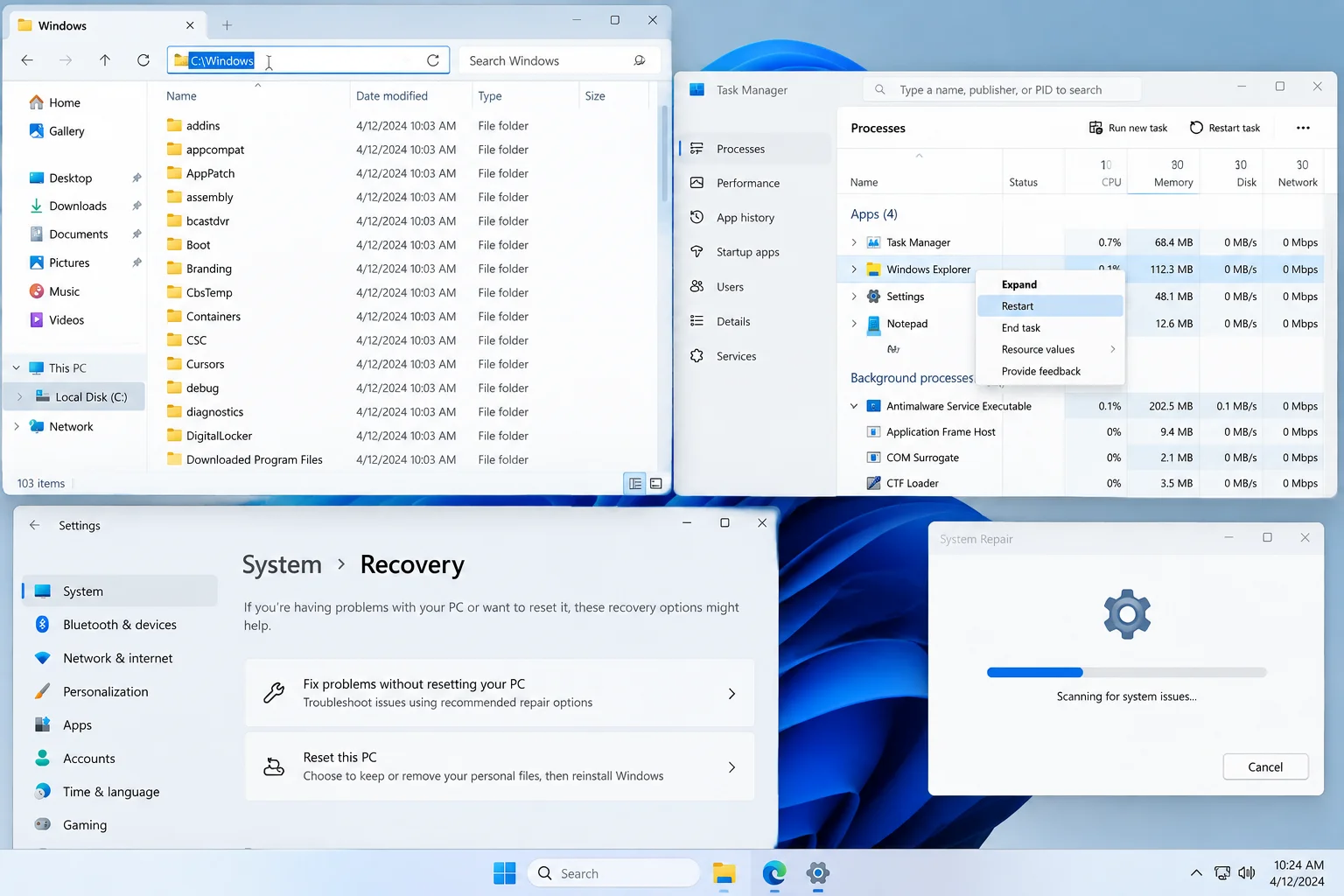Click the File Explorer vertical scrollbar
The height and width of the screenshot is (896, 1344).
click(x=664, y=153)
